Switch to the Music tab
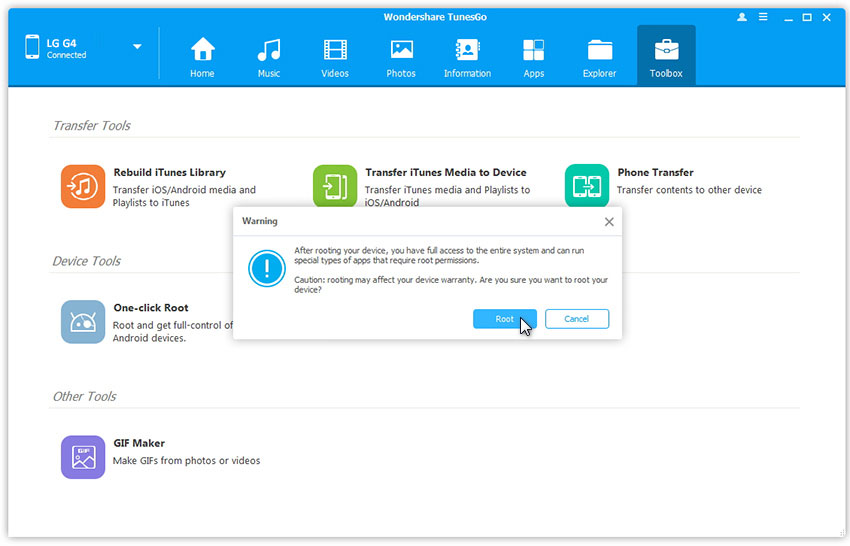Image resolution: width=850 pixels, height=546 pixels. pos(269,57)
